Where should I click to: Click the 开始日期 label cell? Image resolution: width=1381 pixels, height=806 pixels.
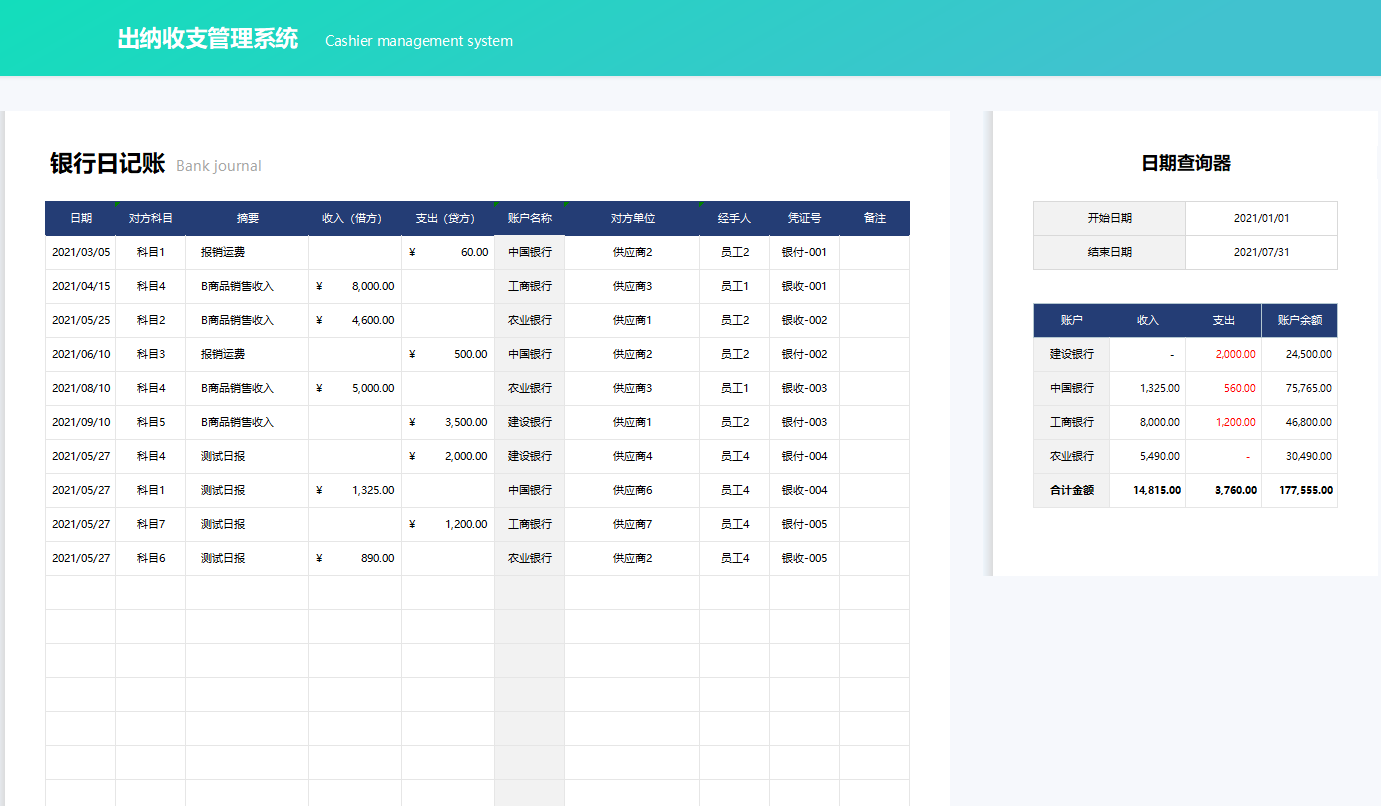point(1110,218)
